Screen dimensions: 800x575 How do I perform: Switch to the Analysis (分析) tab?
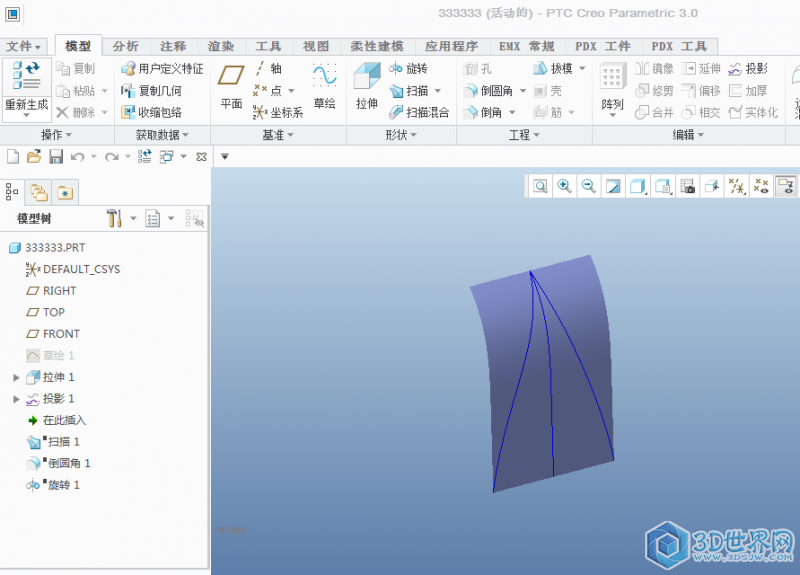point(126,46)
